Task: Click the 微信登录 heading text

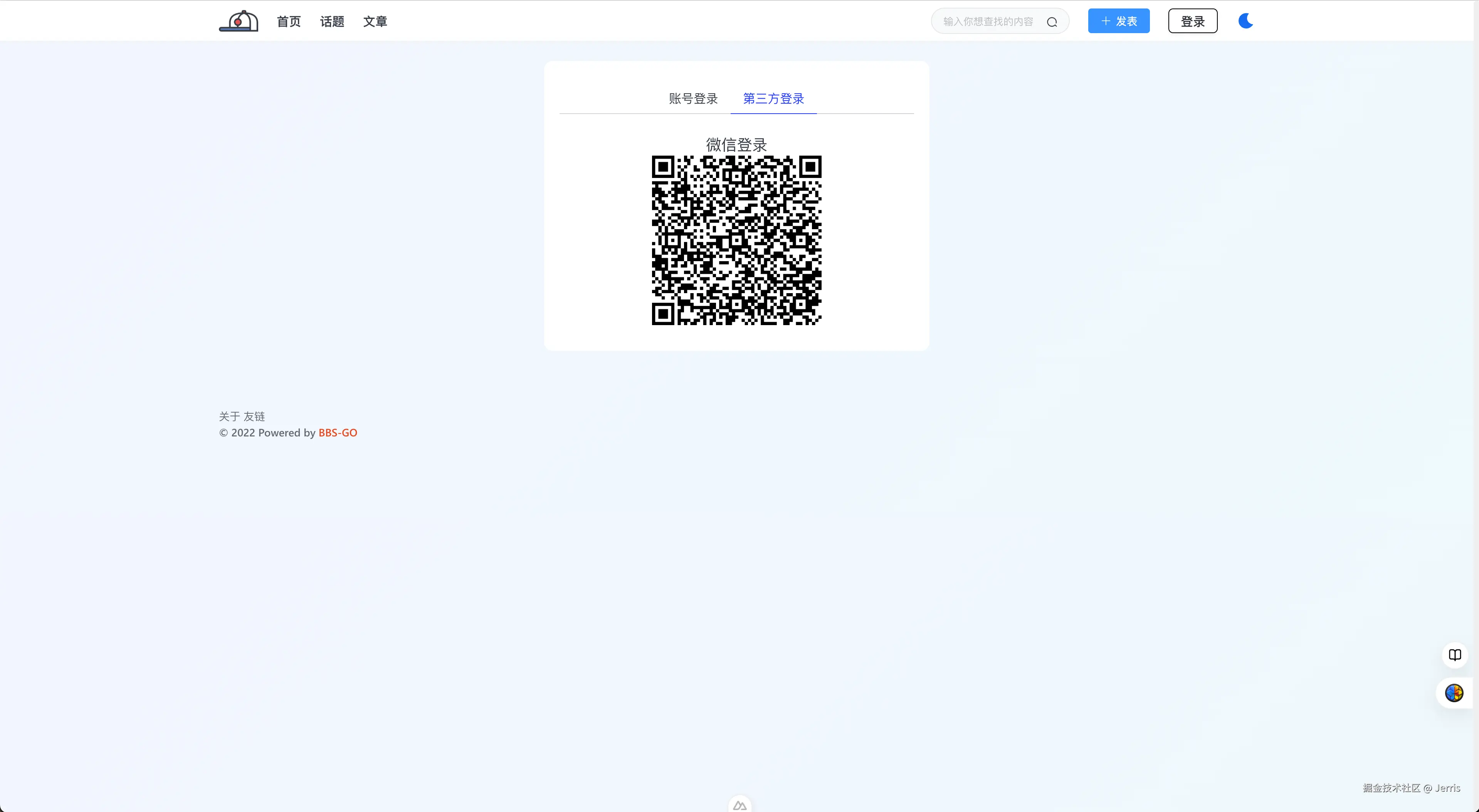Action: pos(736,144)
